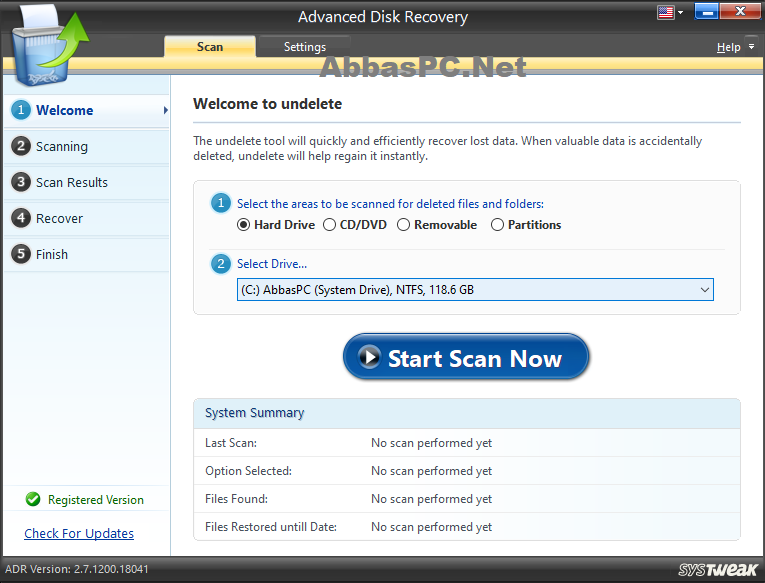
Task: Minimize the Advanced Disk Recovery window
Action: 706,11
